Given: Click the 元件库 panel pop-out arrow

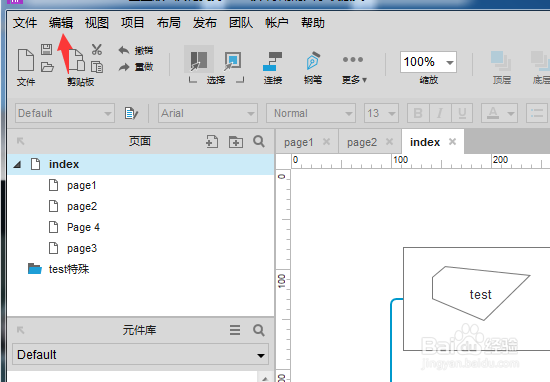Looking at the screenshot, I should pyautogui.click(x=20, y=330).
